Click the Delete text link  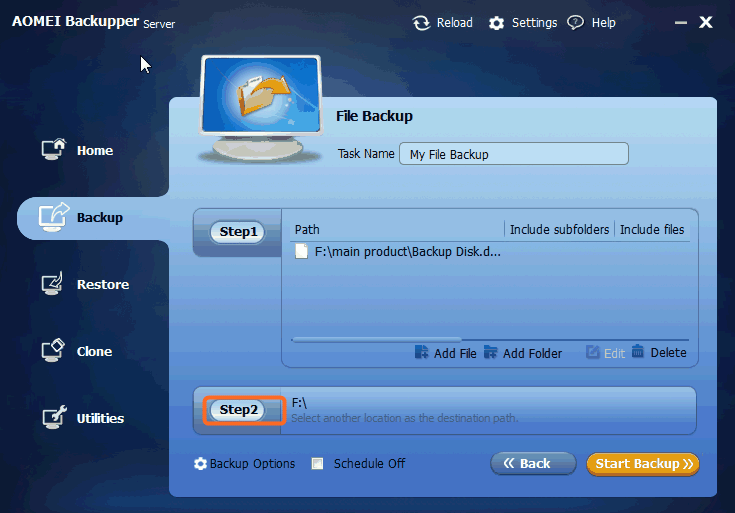coord(668,353)
